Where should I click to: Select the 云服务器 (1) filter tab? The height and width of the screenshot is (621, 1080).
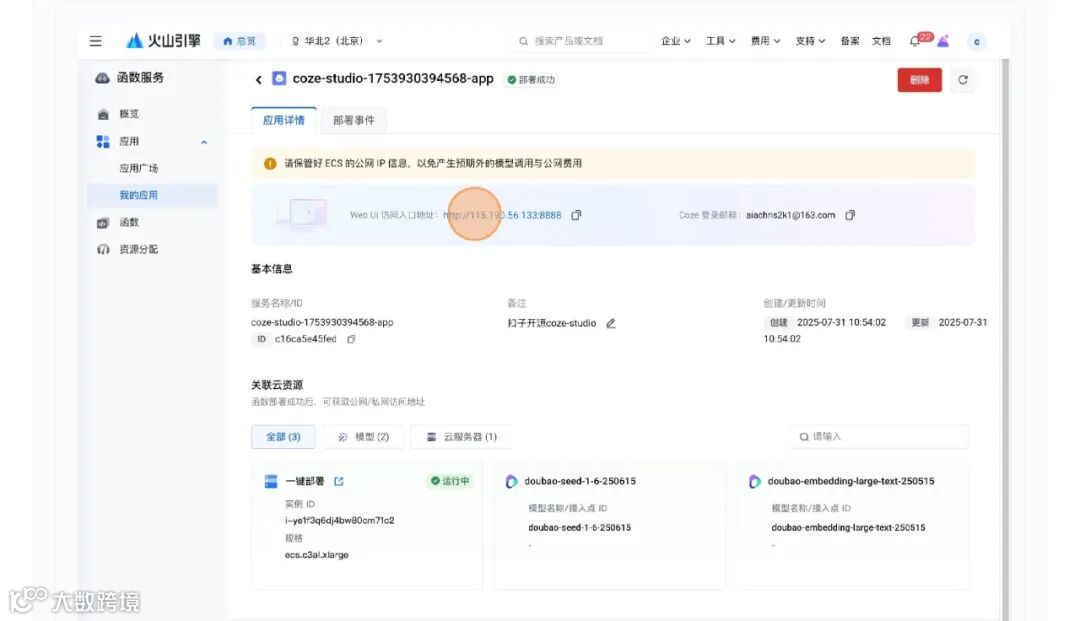pyautogui.click(x=461, y=436)
